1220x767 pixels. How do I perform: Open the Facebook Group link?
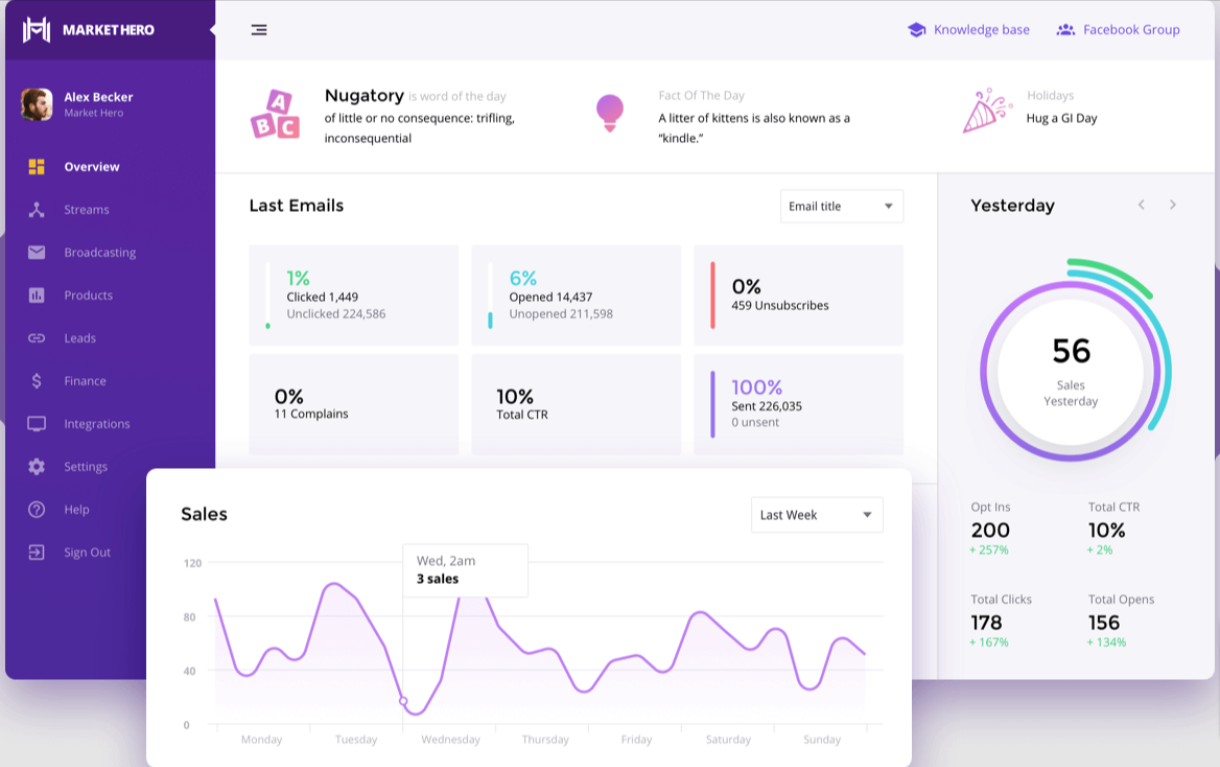click(1131, 30)
